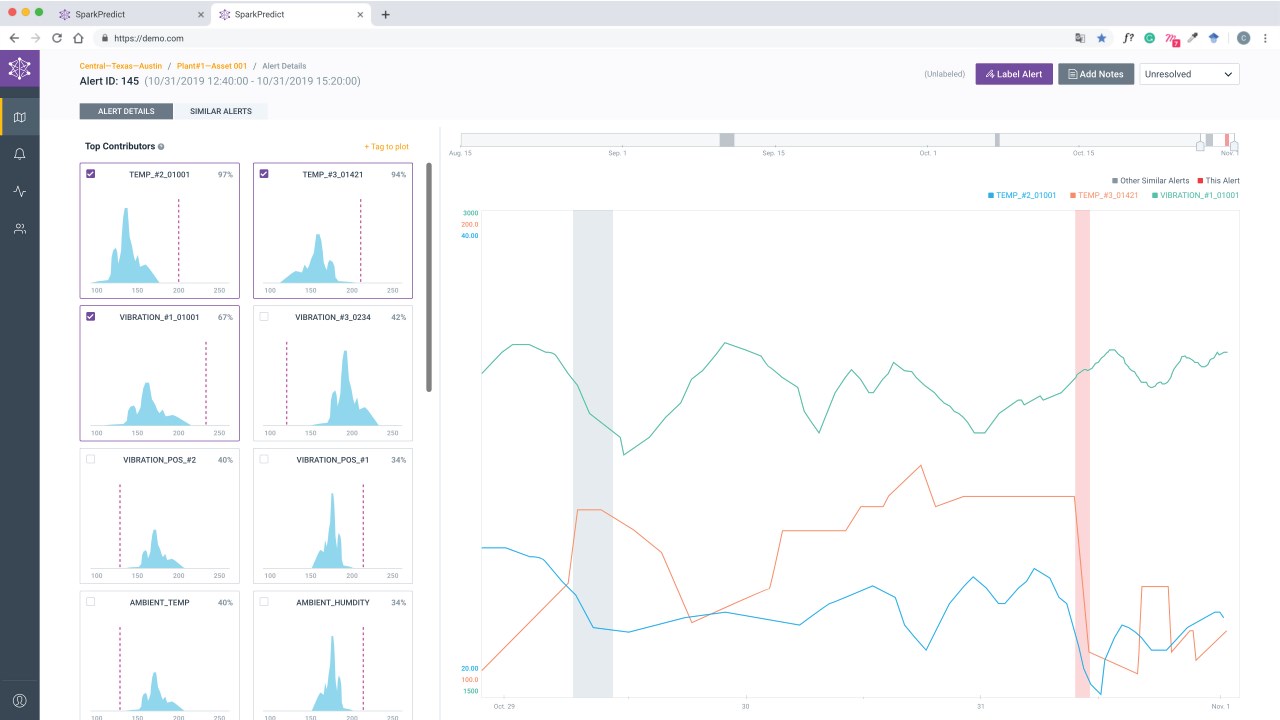Open alerts bell icon in sidebar
1280x720 pixels.
coord(19,154)
